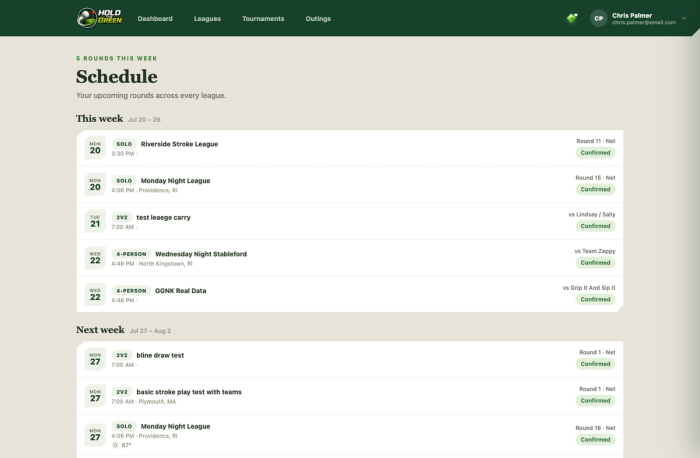
Task: Click Confirmed badge for bline draw test
Action: click(x=595, y=364)
